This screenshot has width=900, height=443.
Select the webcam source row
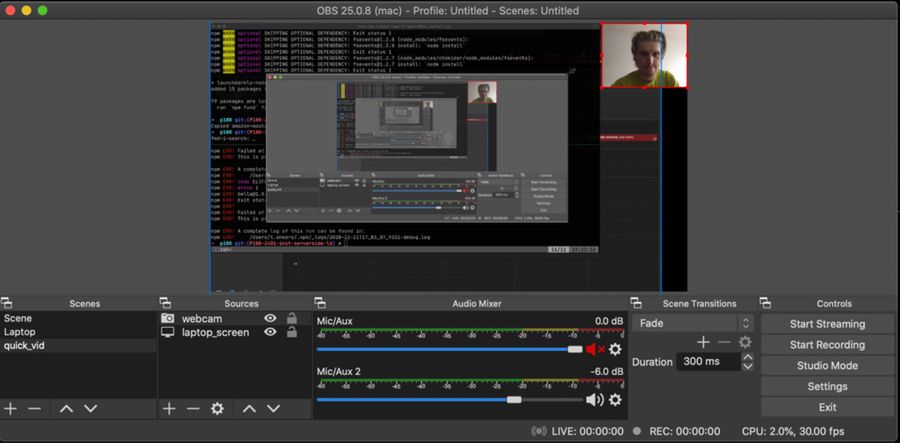[x=234, y=318]
